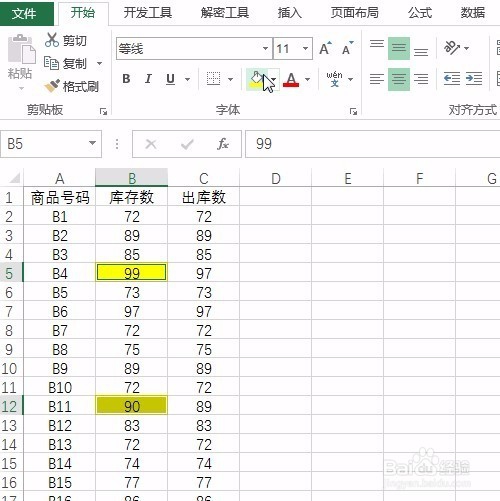The image size is (500, 501).
Task: Expand the font color dropdown arrow
Action: (307, 79)
